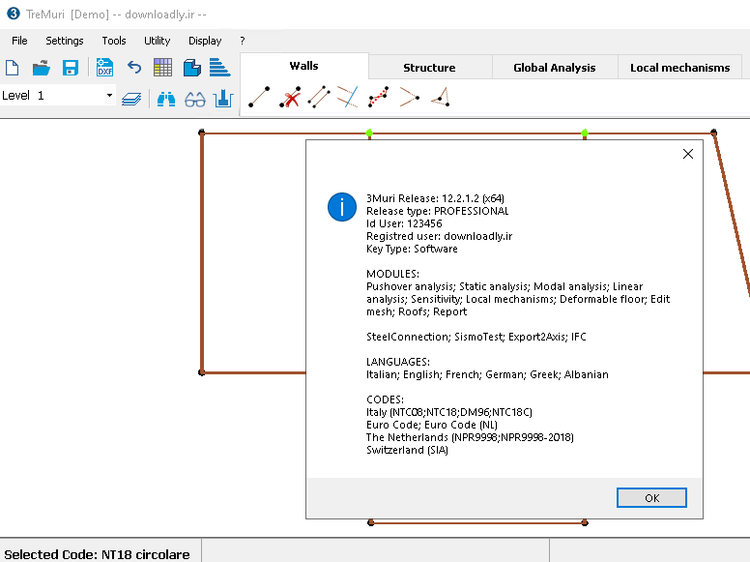Click the 3D blue block icon
Image resolution: width=750 pixels, height=562 pixels.
(192, 68)
